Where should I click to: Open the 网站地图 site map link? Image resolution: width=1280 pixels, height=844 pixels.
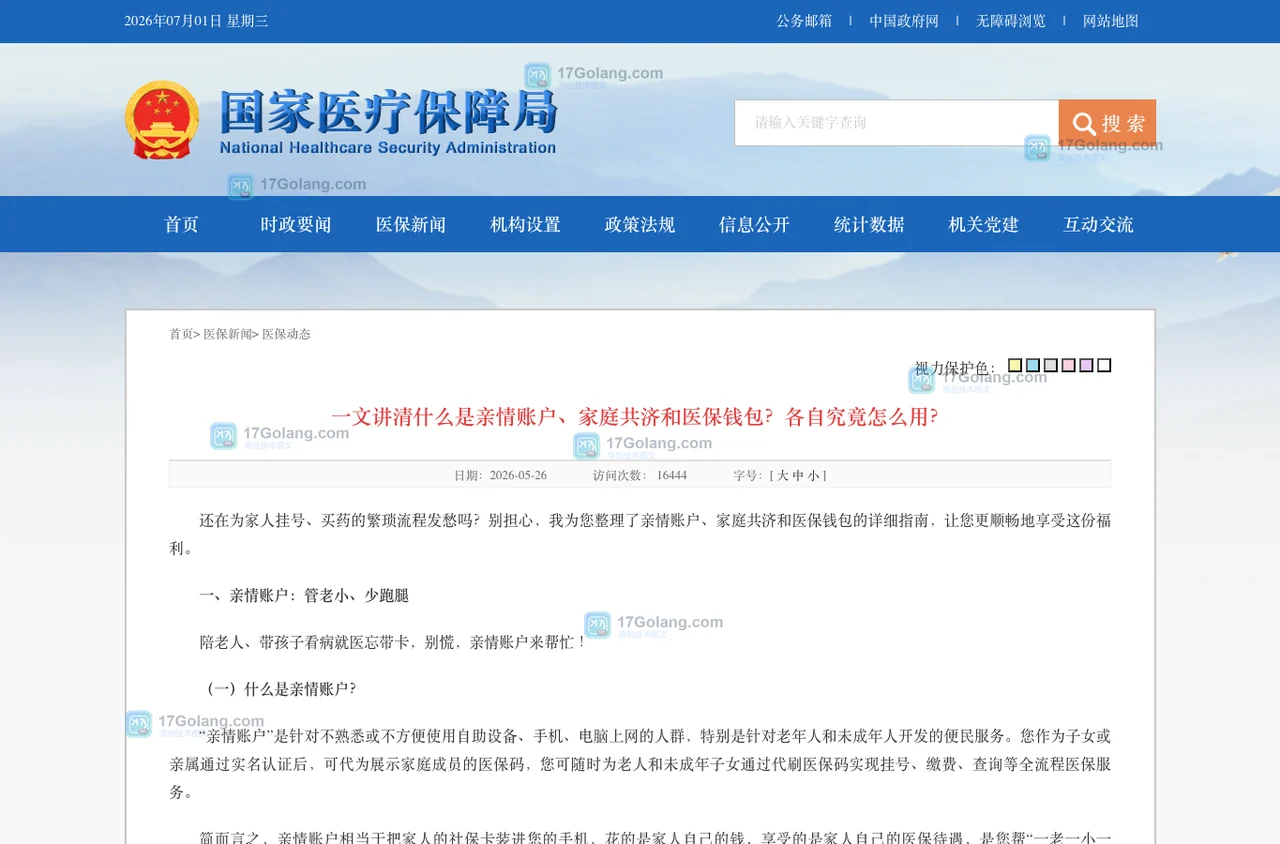1111,21
